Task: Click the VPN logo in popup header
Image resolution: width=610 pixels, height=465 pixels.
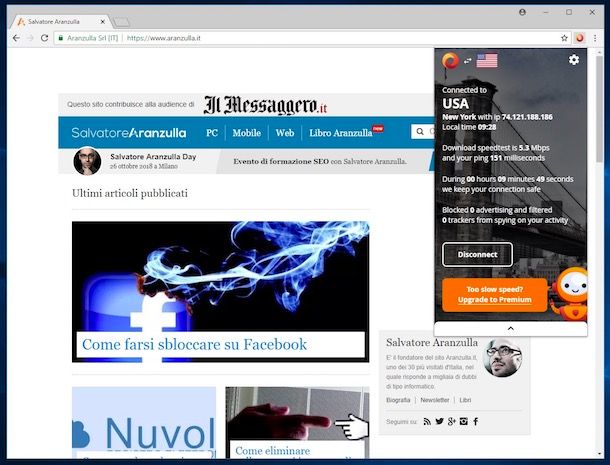Action: [x=450, y=61]
